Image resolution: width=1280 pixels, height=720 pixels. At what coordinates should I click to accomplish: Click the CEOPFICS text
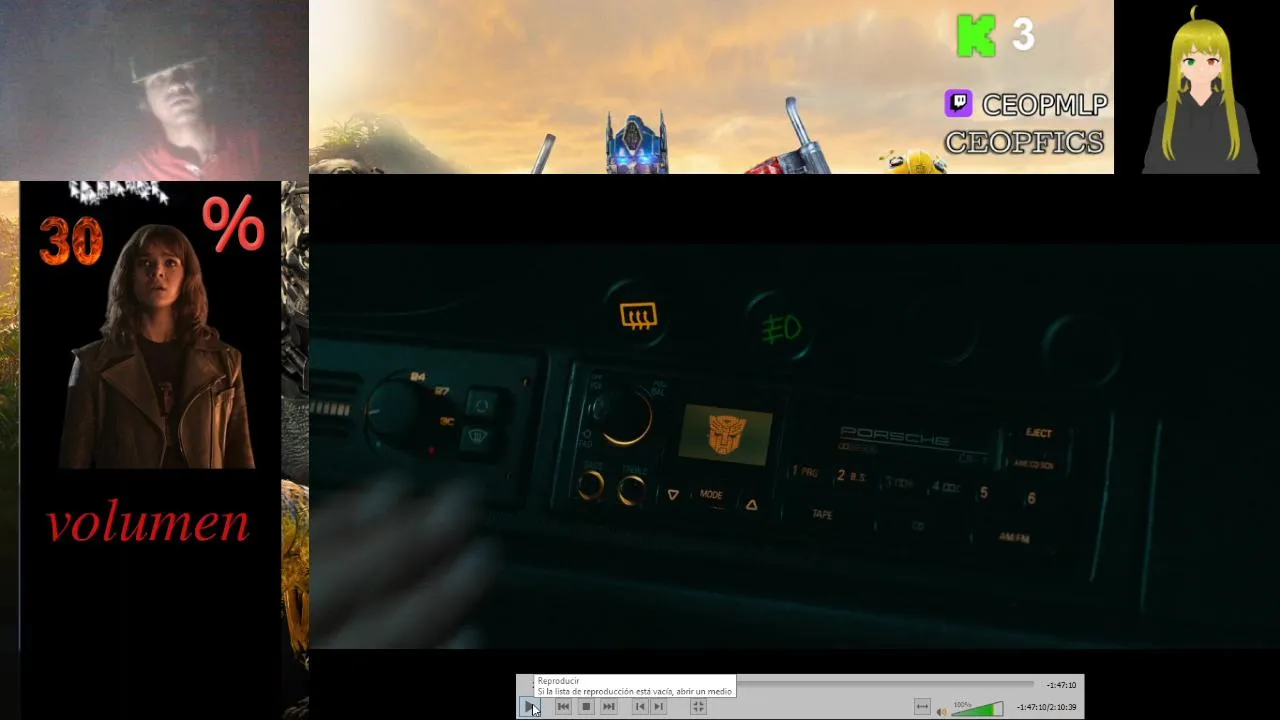click(x=1025, y=142)
